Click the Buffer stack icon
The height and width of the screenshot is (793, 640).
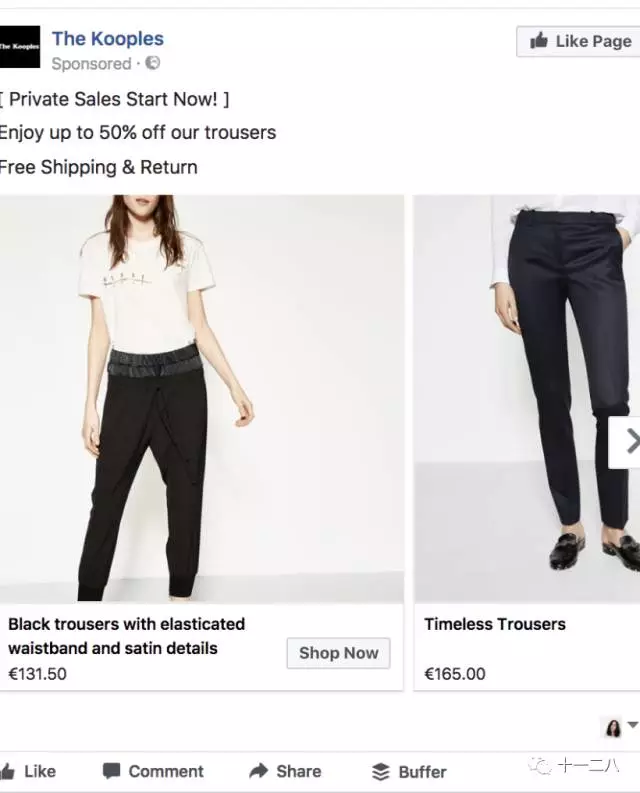pos(381,772)
